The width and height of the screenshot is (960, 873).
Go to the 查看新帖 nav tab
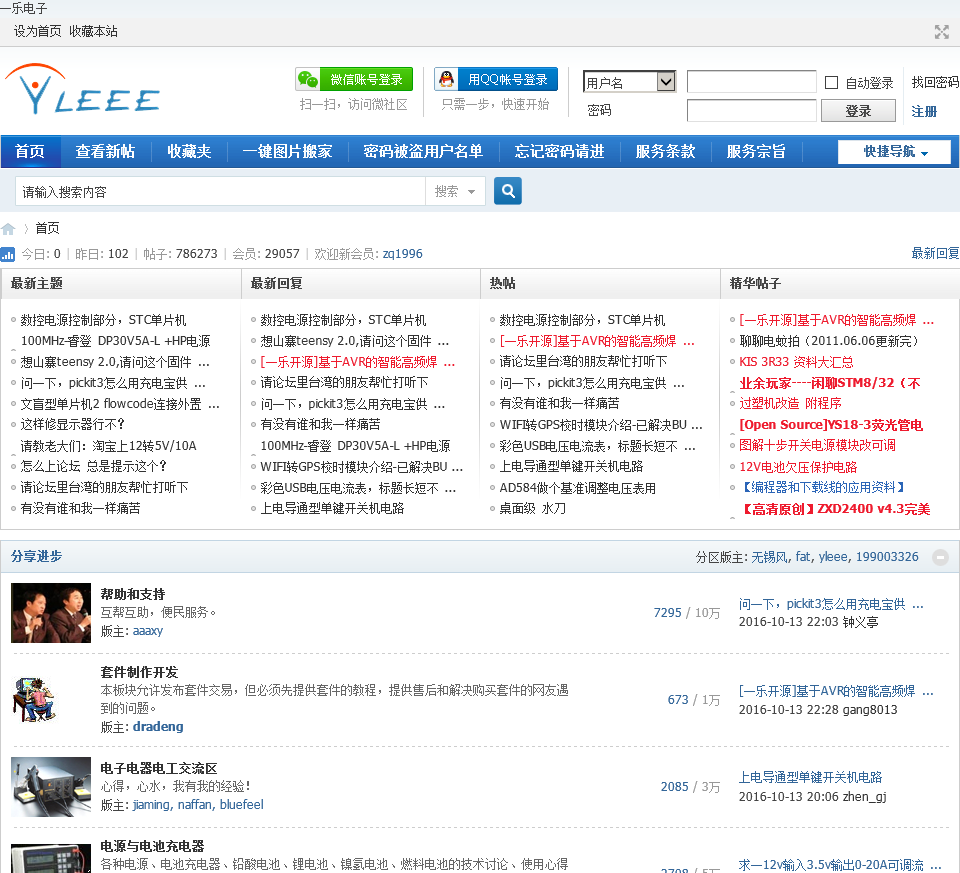tap(105, 152)
